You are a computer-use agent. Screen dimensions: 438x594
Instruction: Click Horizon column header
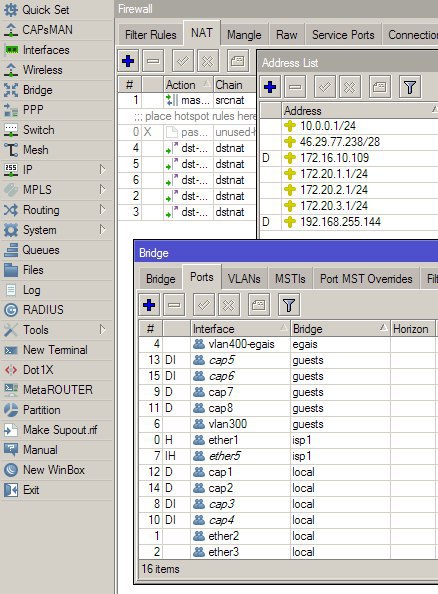413,328
